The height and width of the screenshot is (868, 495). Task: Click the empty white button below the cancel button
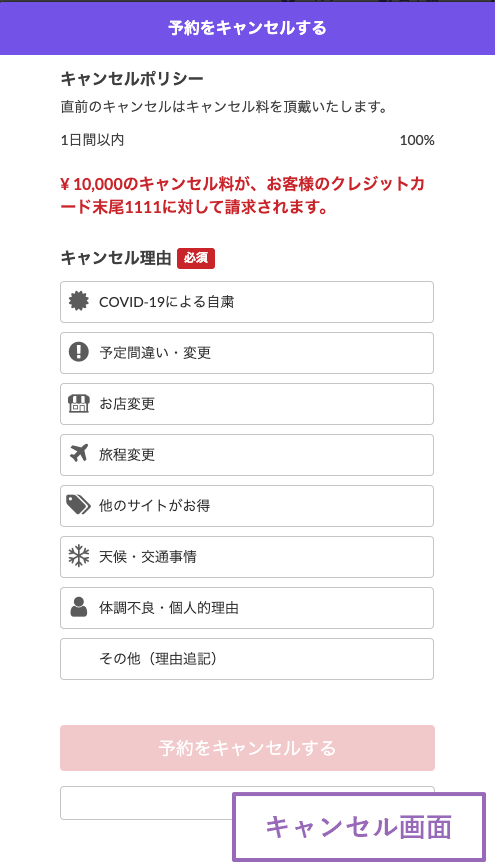(x=146, y=803)
